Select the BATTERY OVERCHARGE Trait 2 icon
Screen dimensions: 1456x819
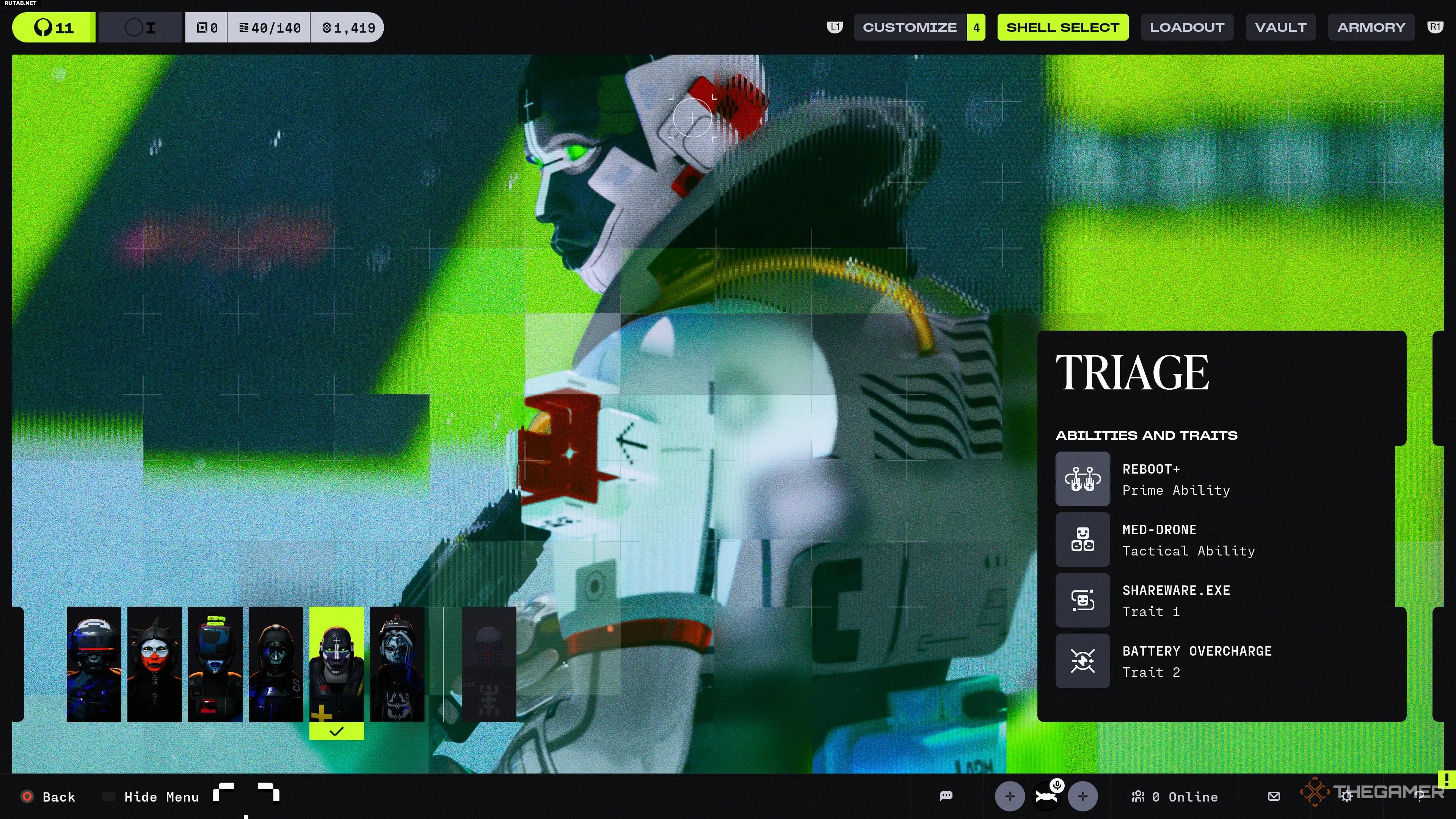pos(1083,660)
